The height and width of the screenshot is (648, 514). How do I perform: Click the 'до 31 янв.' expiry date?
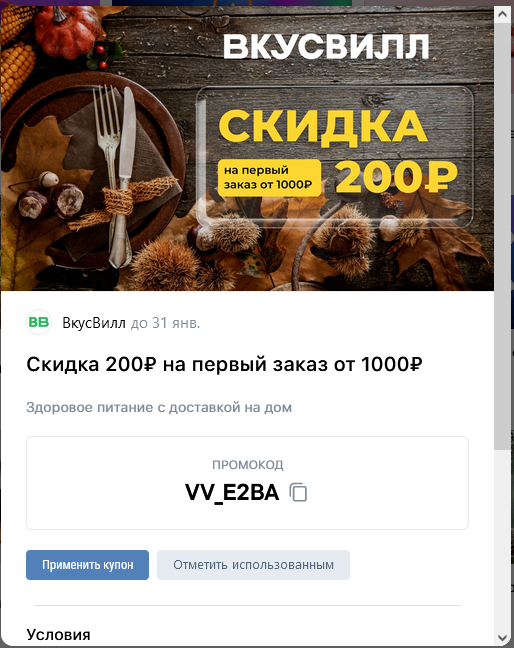click(165, 323)
